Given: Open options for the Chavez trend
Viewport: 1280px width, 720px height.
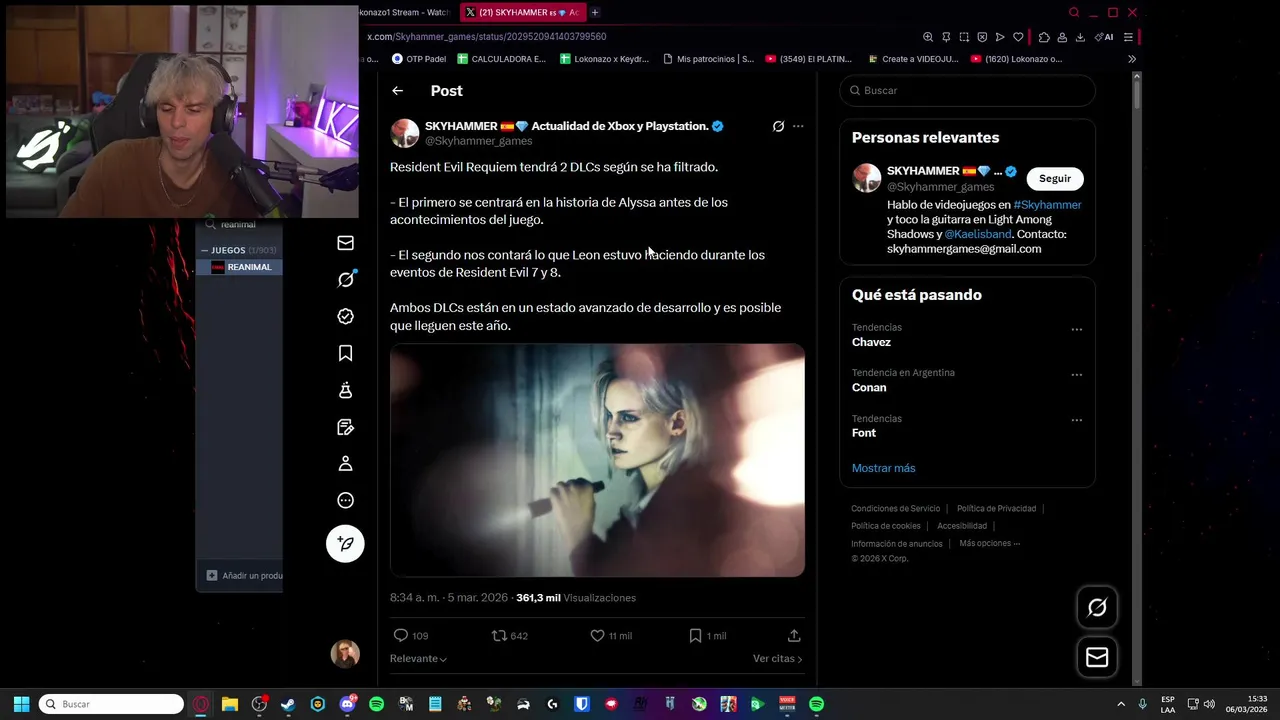Looking at the screenshot, I should [x=1077, y=329].
